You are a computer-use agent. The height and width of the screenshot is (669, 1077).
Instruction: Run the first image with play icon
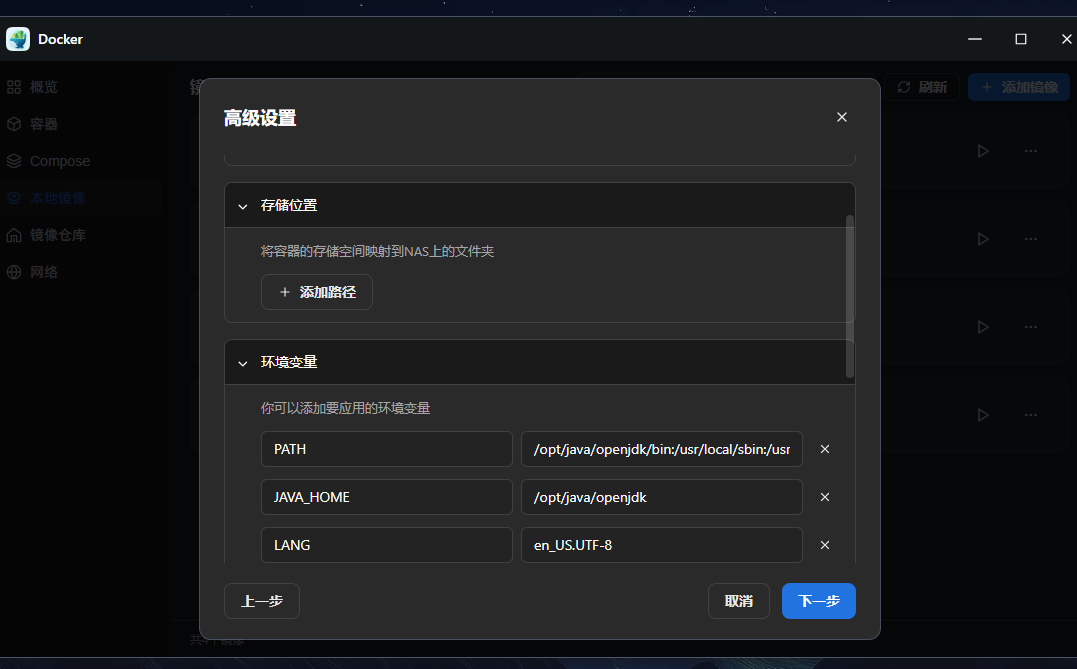pos(983,151)
